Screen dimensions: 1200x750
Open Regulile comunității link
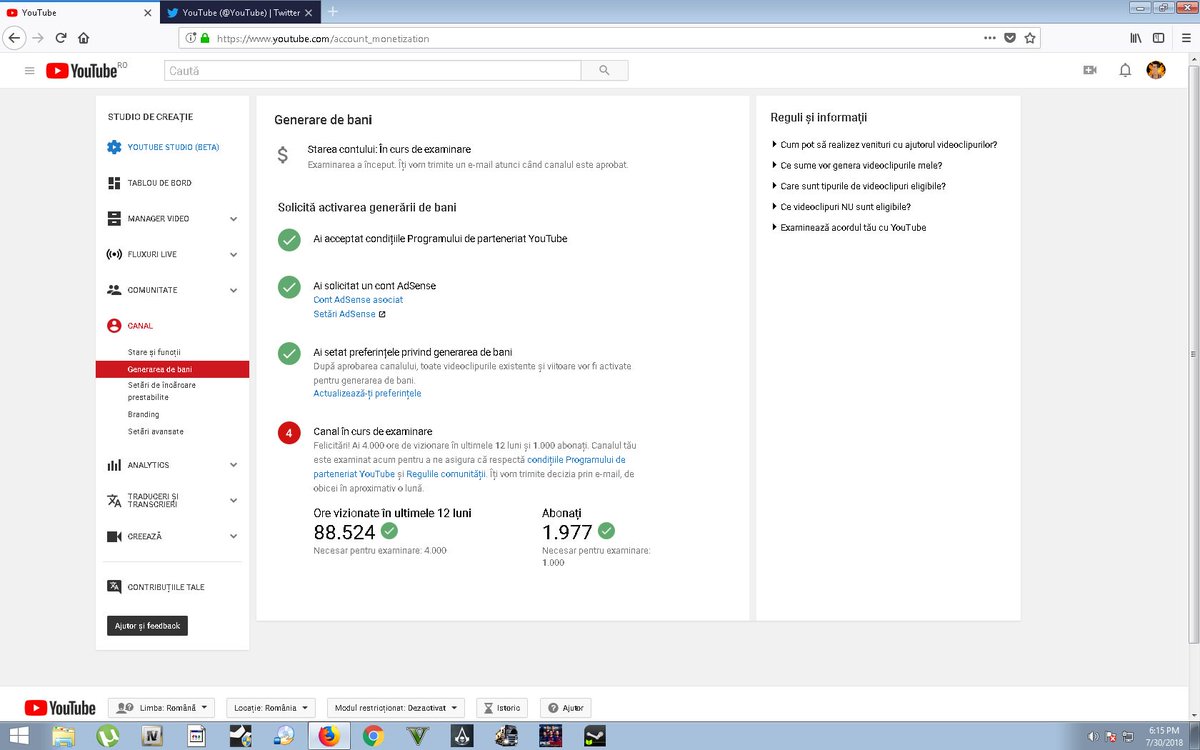tap(446, 474)
